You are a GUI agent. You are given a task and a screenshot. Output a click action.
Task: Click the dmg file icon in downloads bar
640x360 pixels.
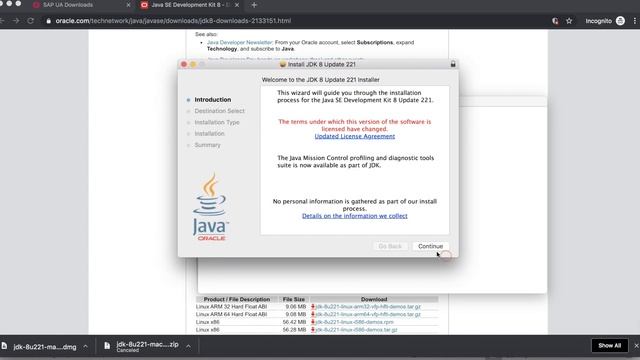pos(4,346)
